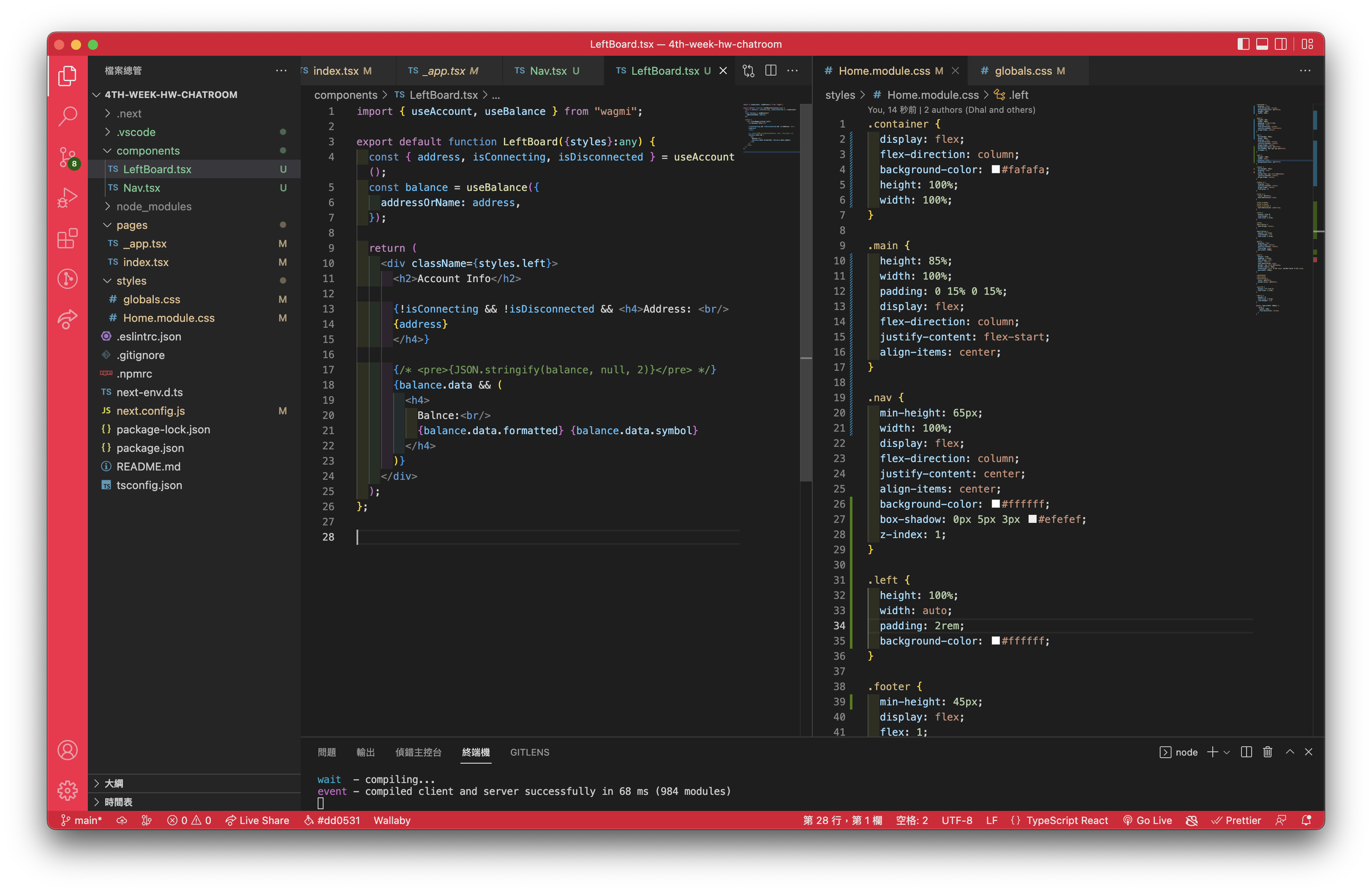Open Source Control view with 8 changes
Viewport: 1372px width, 892px height.
point(68,157)
